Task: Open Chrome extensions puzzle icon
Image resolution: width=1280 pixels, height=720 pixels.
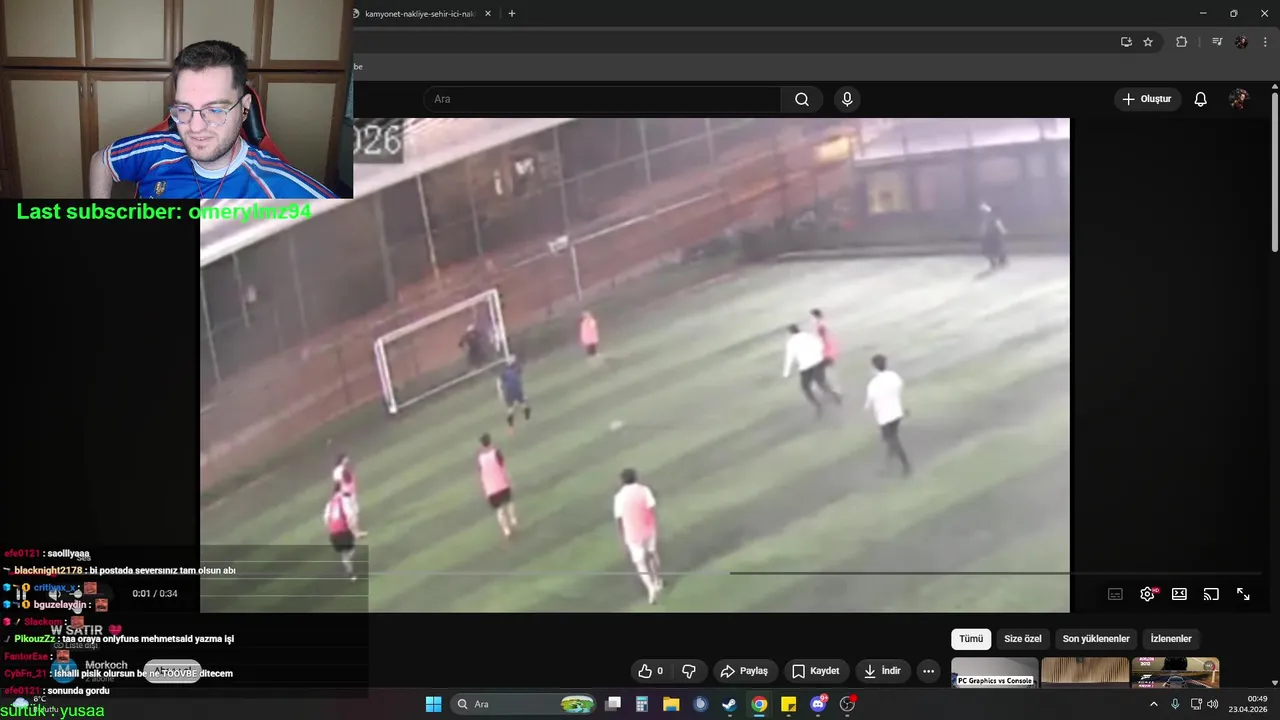Action: 1181,42
